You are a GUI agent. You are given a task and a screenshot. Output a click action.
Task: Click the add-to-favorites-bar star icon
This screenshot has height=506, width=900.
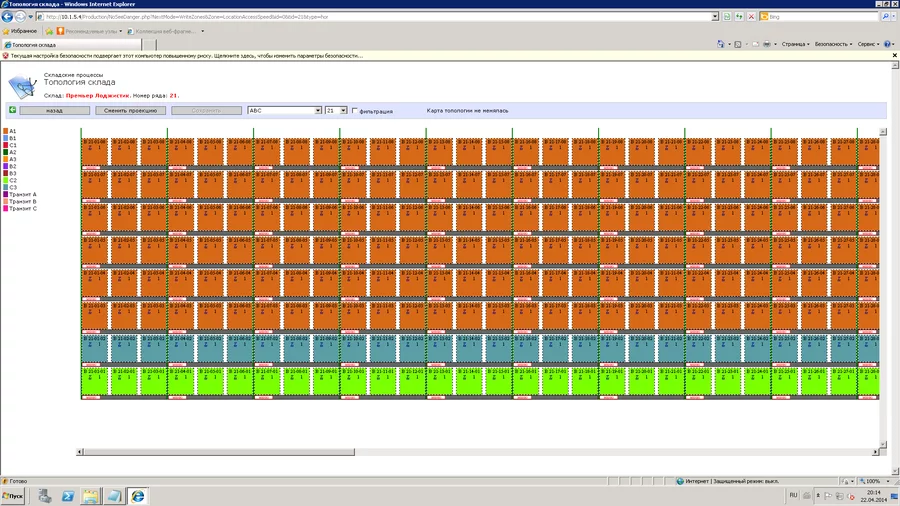coord(49,31)
